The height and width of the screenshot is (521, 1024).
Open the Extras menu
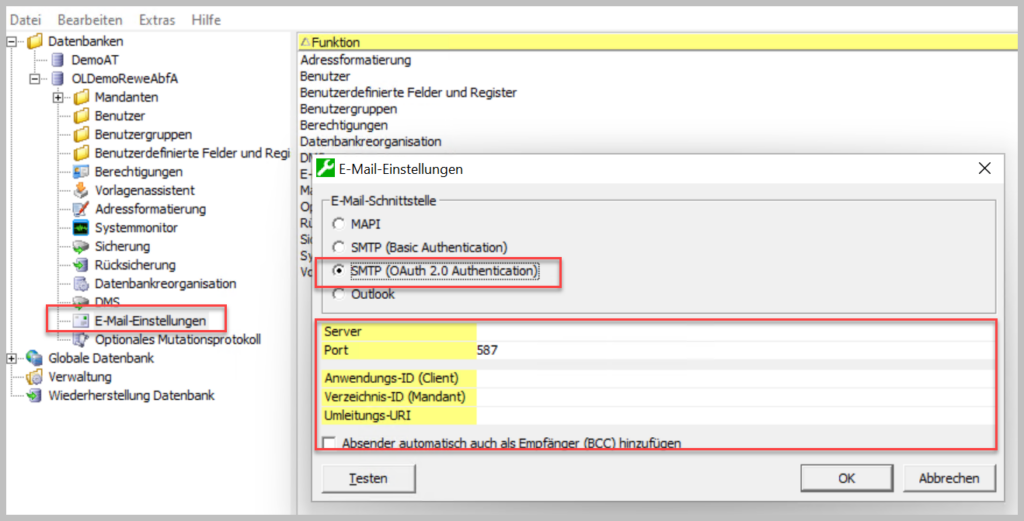[157, 20]
